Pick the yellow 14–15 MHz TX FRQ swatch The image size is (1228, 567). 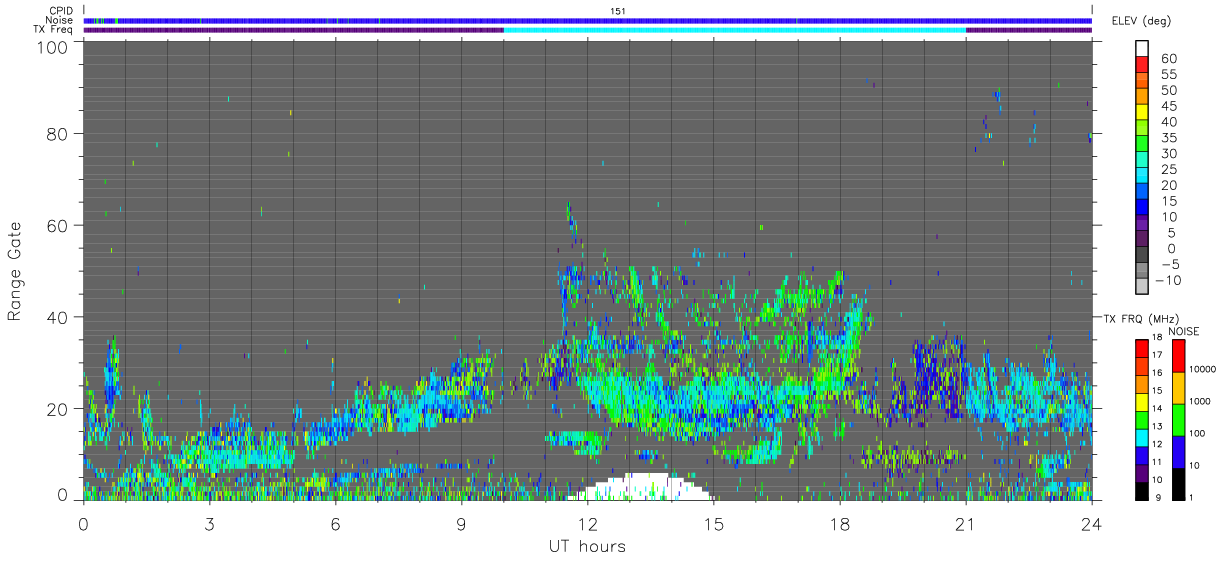tap(1142, 401)
